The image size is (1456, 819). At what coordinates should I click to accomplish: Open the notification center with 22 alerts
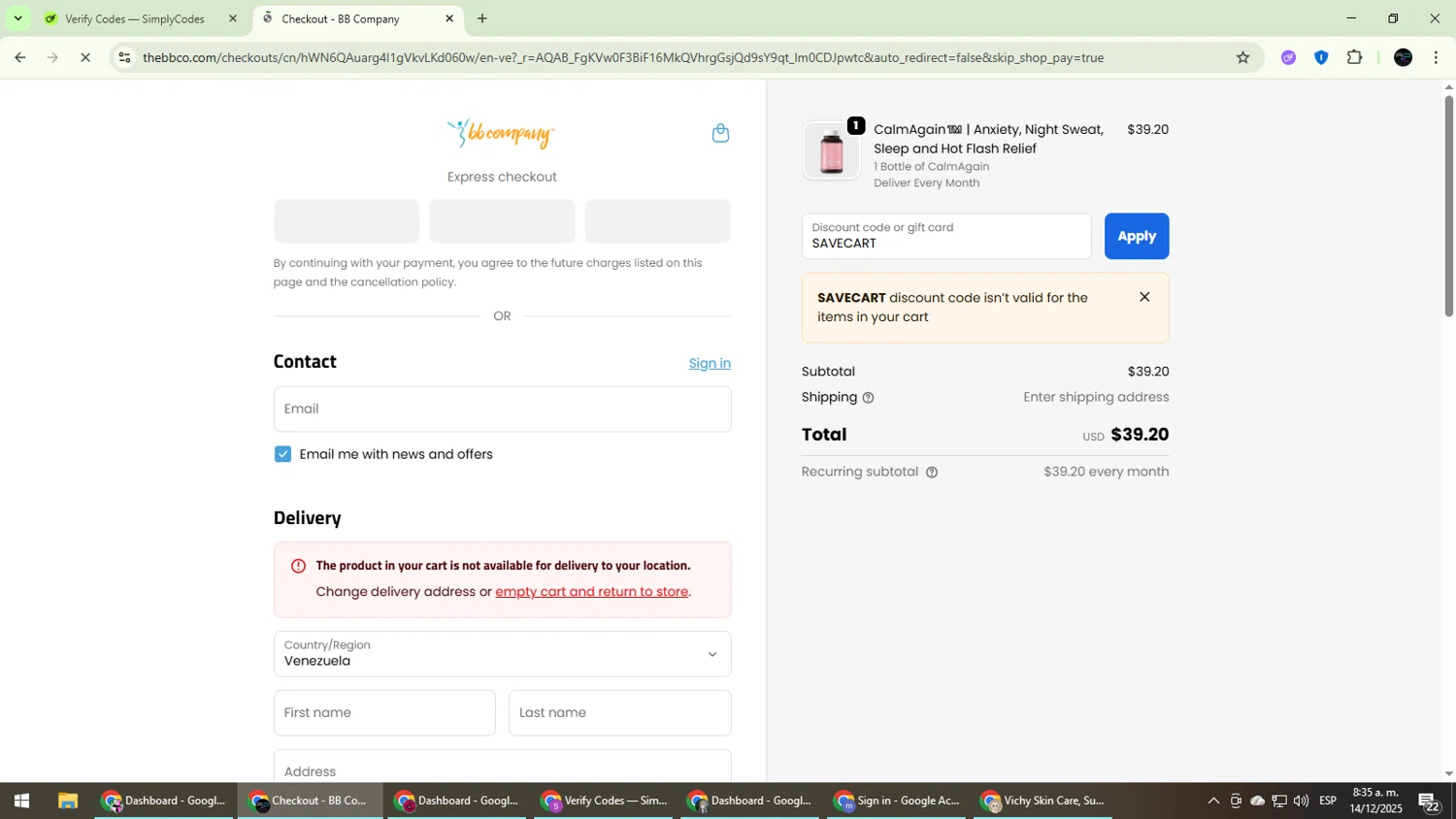pyautogui.click(x=1429, y=802)
